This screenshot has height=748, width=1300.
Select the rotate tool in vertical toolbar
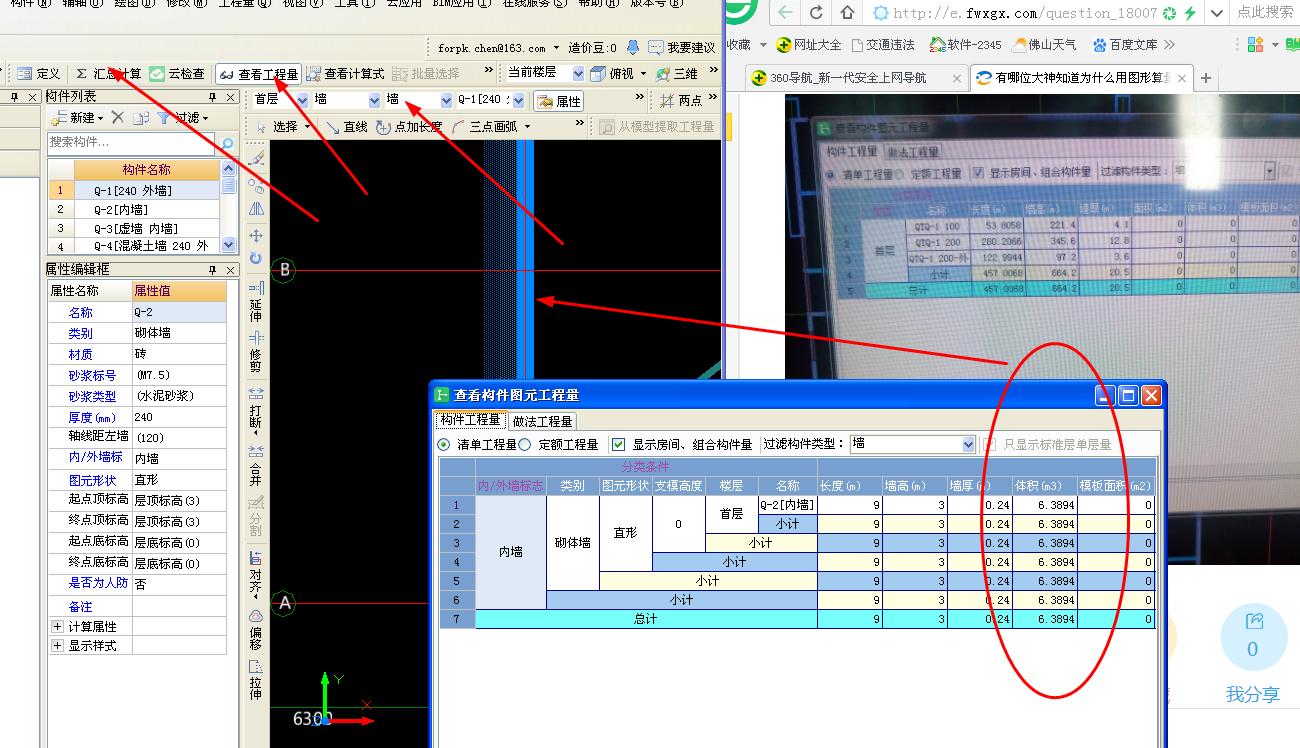point(256,258)
